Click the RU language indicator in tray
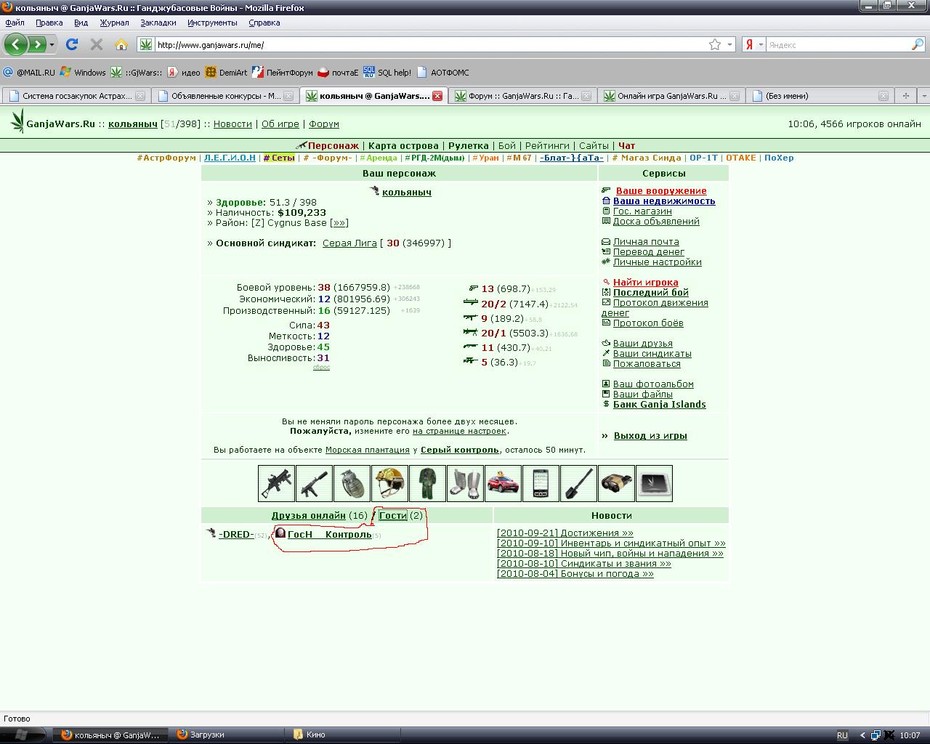The height and width of the screenshot is (744, 930). click(842, 735)
